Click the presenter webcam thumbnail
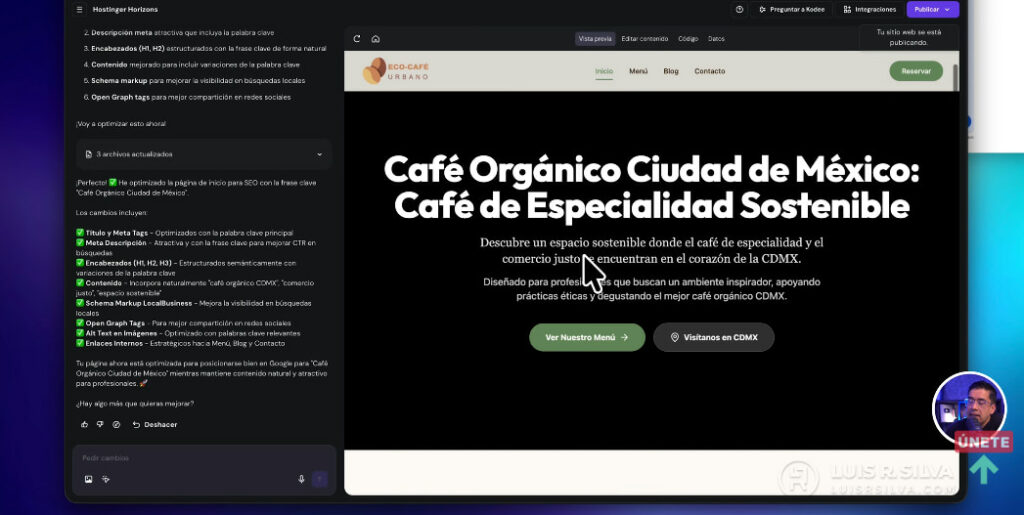Viewport: 1024px width, 515px height. point(969,409)
